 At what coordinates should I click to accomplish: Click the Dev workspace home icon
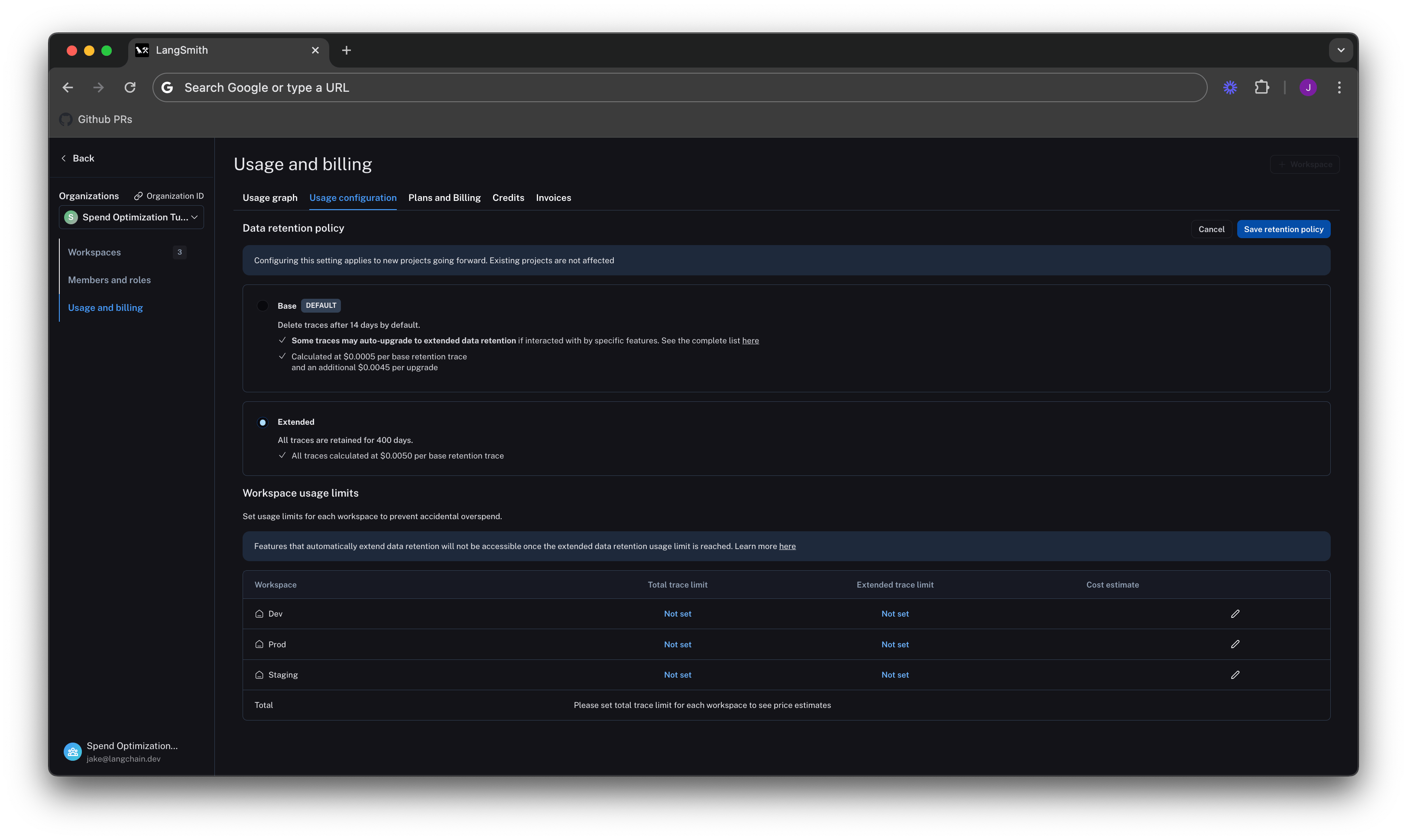pyautogui.click(x=259, y=614)
